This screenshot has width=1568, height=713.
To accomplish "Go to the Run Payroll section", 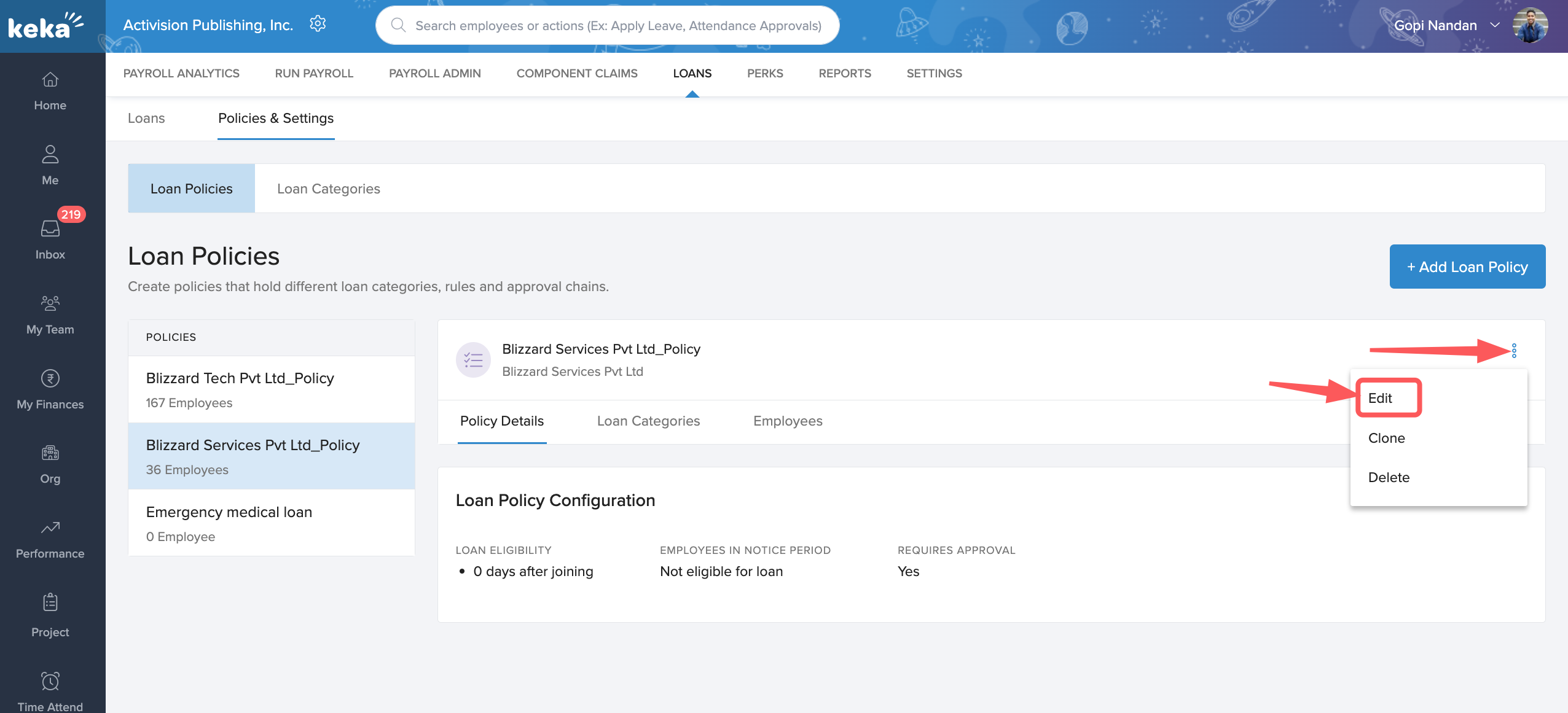I will (314, 73).
